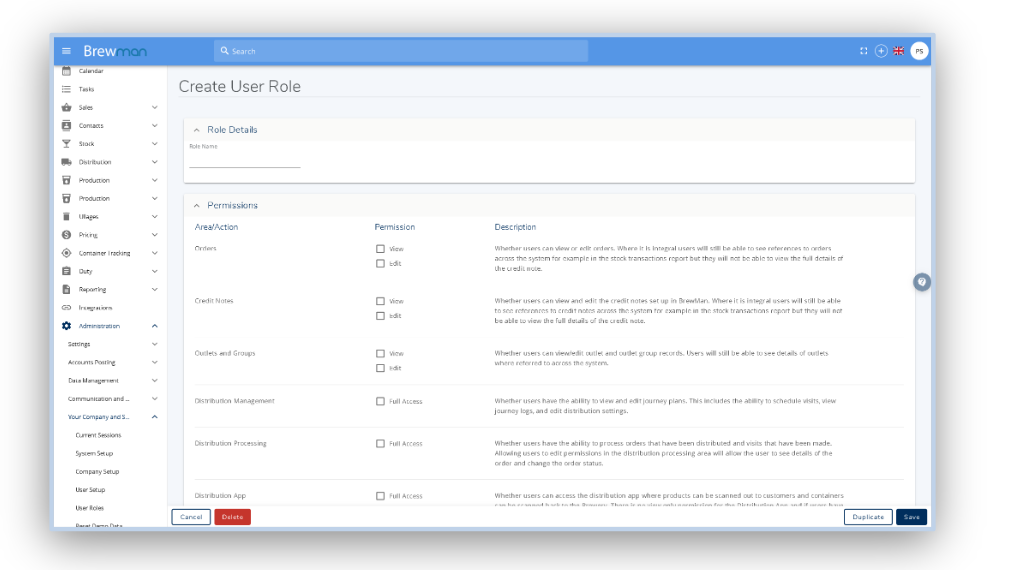Enable View permission for Orders

pos(380,249)
